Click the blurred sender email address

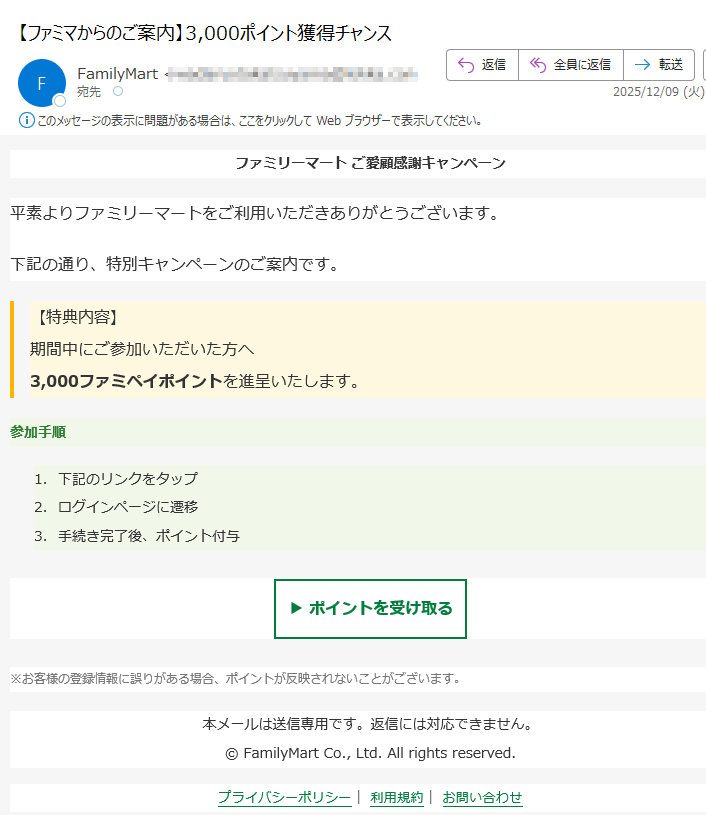tap(290, 73)
